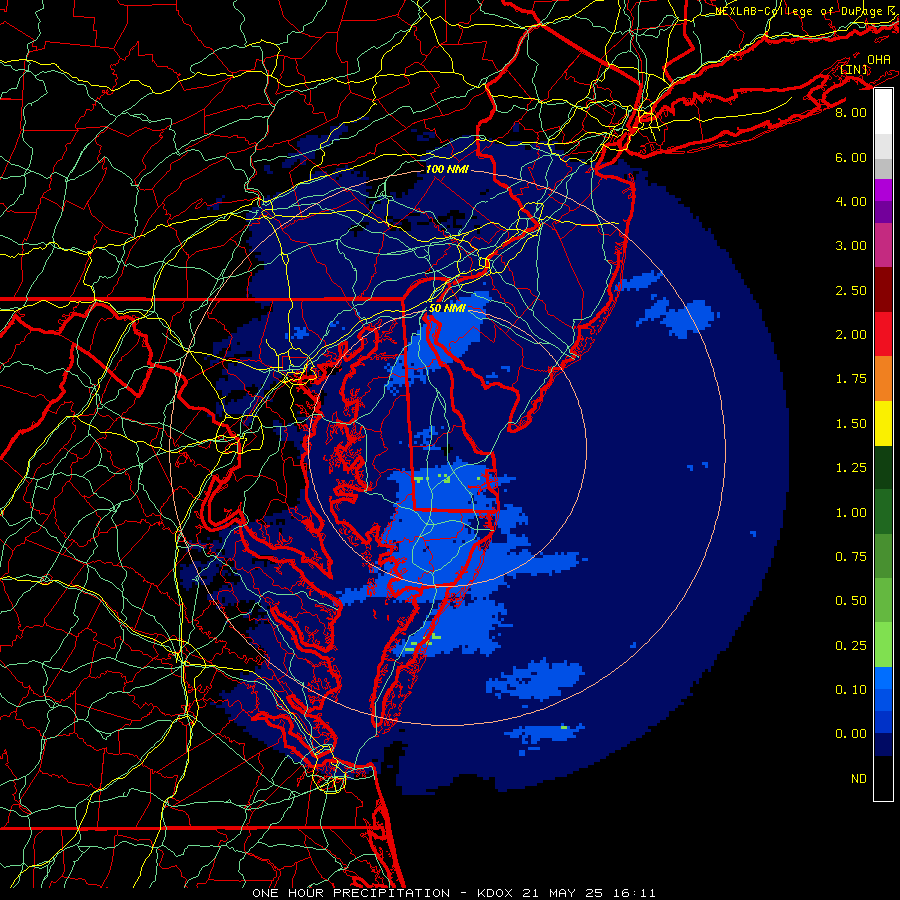
Task: Click the "4.00" legend value
Action: tap(851, 201)
